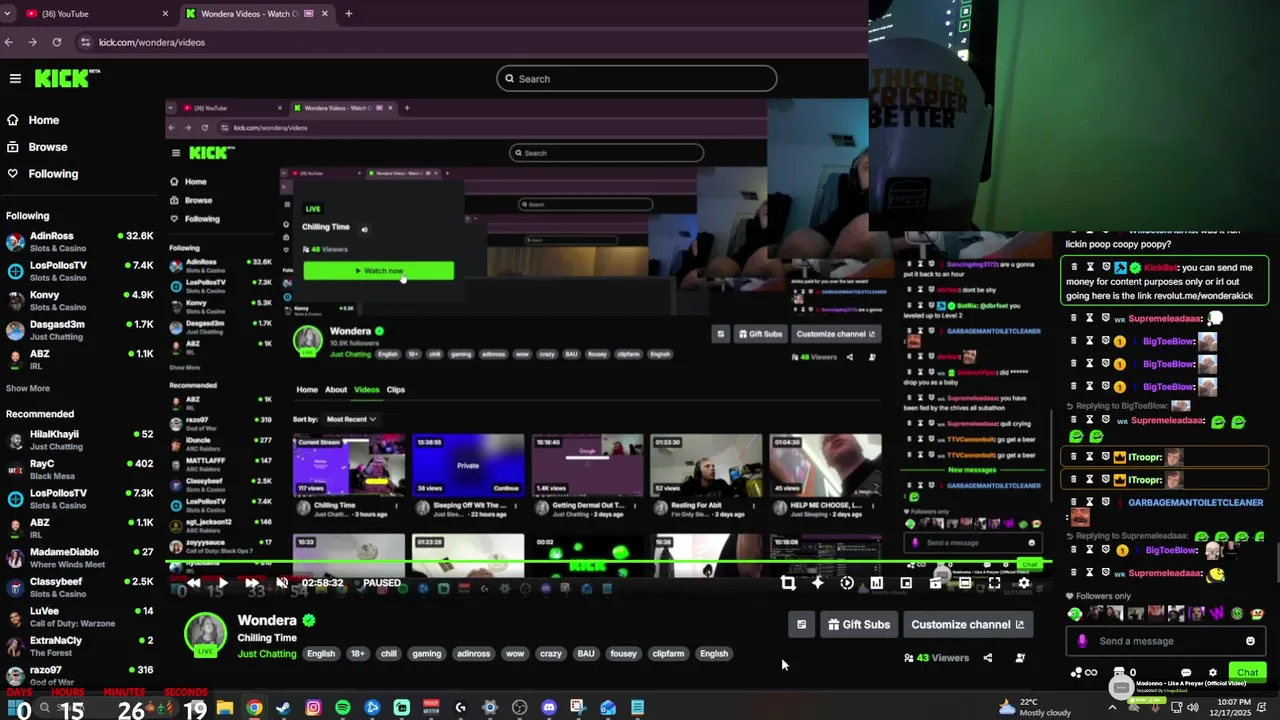Open the Watch now button in the nested stream
Screen dimensions: 1280x720
tap(378, 271)
